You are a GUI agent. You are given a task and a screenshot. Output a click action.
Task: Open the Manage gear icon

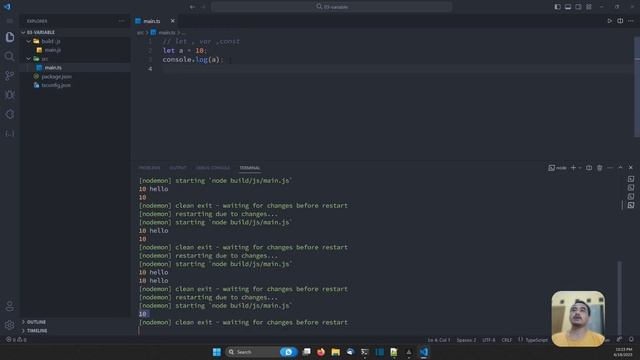click(10, 325)
